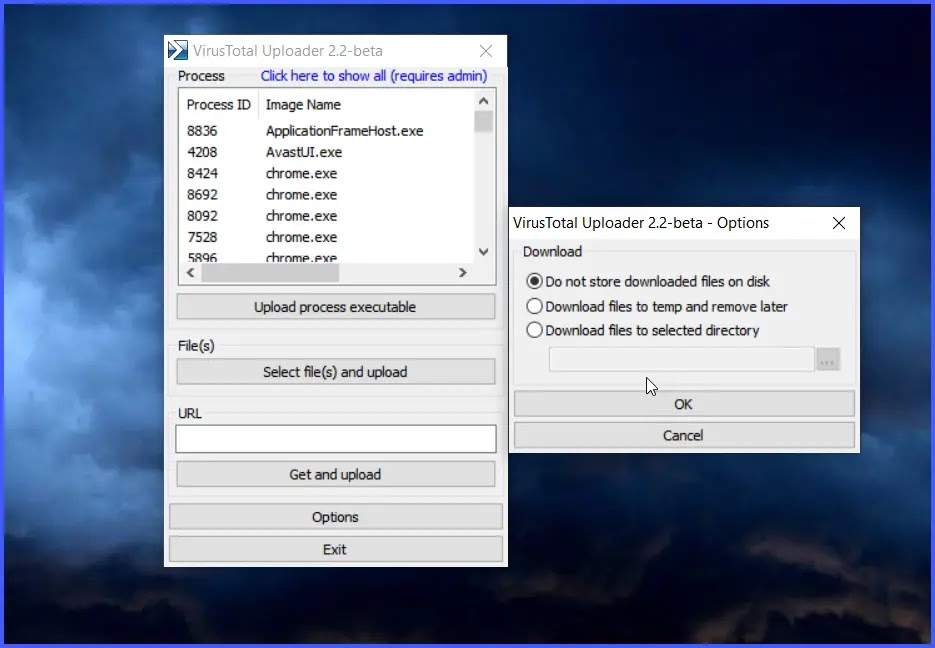The height and width of the screenshot is (648, 935).
Task: Click the horizontal scroll right arrow
Action: click(463, 273)
